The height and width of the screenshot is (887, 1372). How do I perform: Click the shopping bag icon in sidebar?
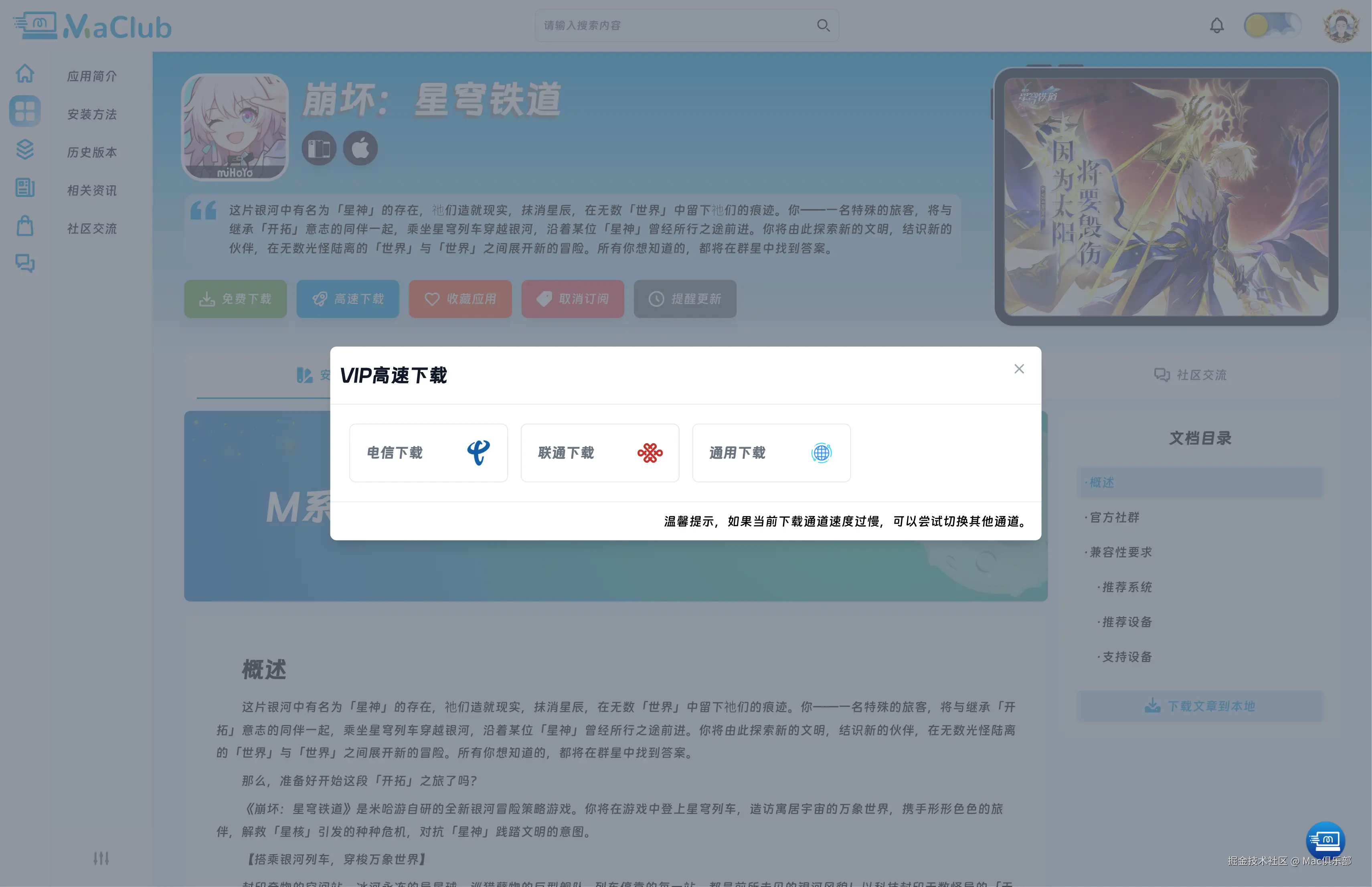(25, 226)
